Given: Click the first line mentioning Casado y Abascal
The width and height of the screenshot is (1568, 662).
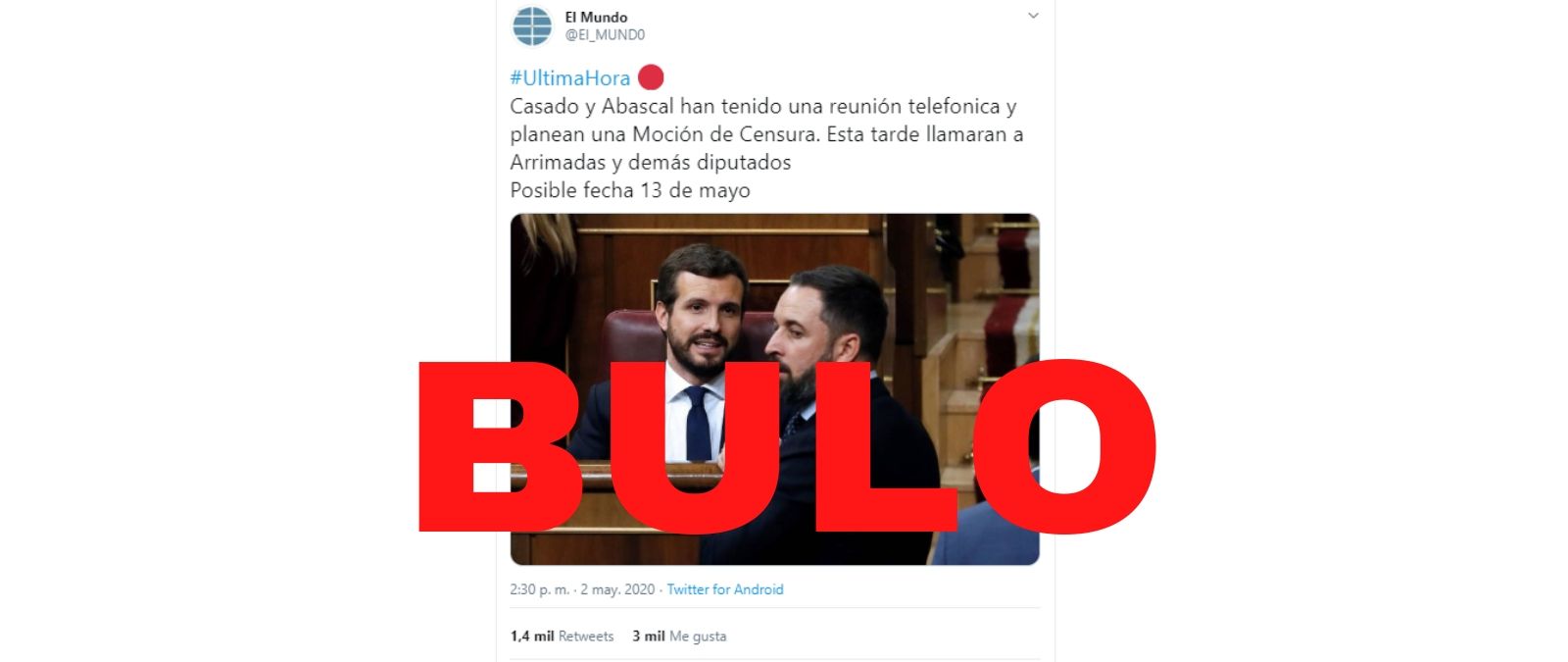Looking at the screenshot, I should [x=763, y=107].
